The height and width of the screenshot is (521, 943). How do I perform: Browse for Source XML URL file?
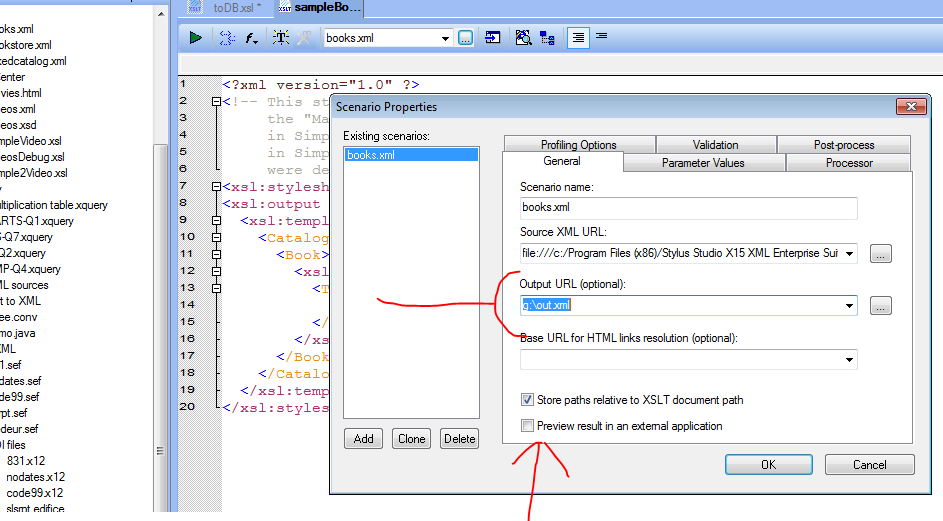click(880, 254)
